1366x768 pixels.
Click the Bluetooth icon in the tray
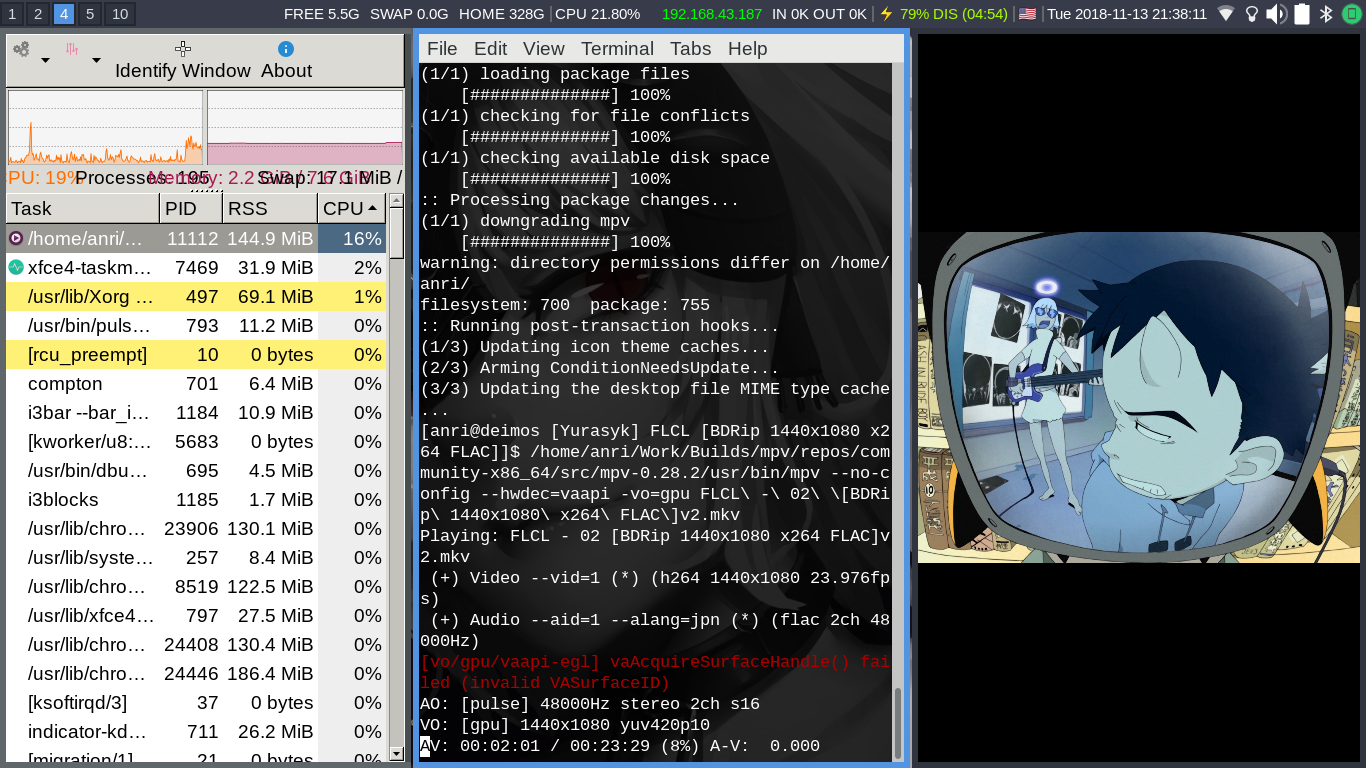1326,12
